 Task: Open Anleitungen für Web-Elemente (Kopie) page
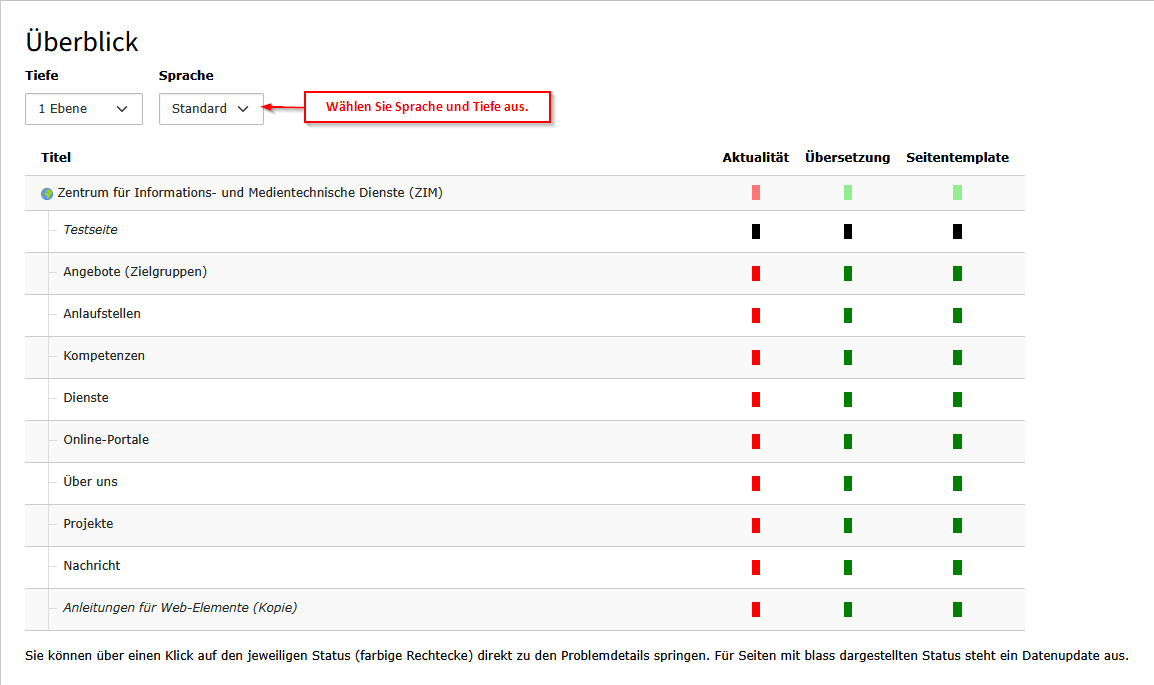coord(180,608)
